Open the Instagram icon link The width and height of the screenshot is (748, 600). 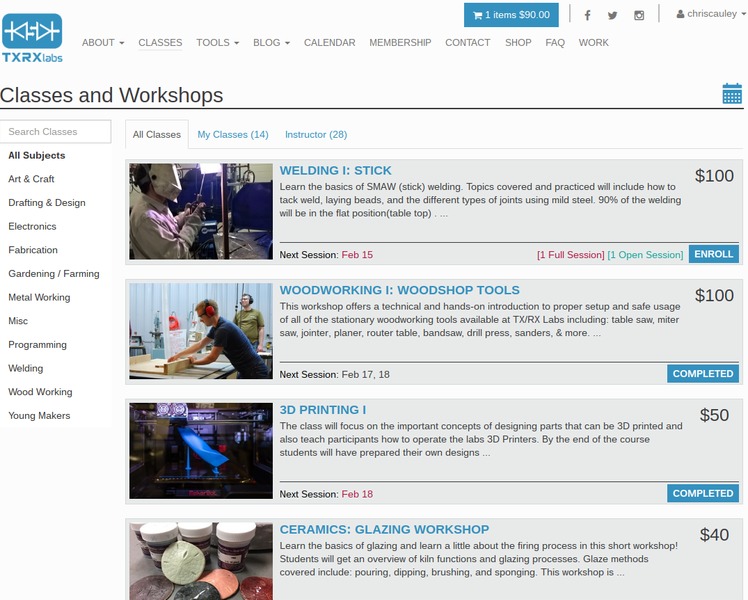coord(639,15)
